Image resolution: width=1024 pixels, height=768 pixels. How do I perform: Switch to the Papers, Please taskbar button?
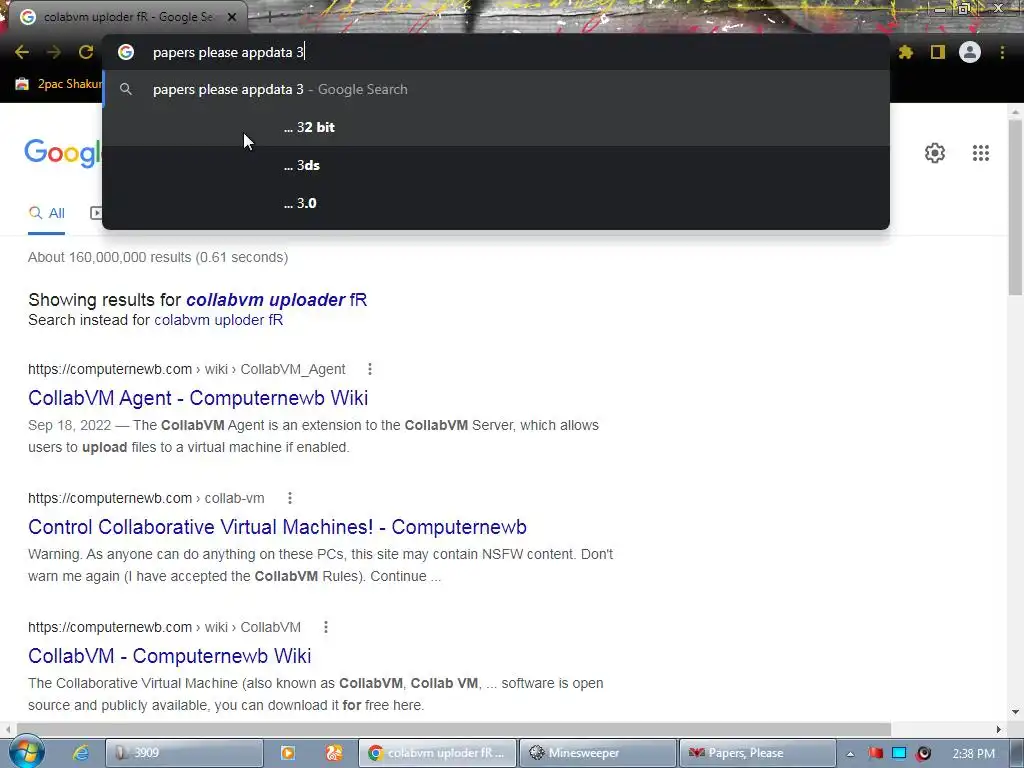point(758,753)
